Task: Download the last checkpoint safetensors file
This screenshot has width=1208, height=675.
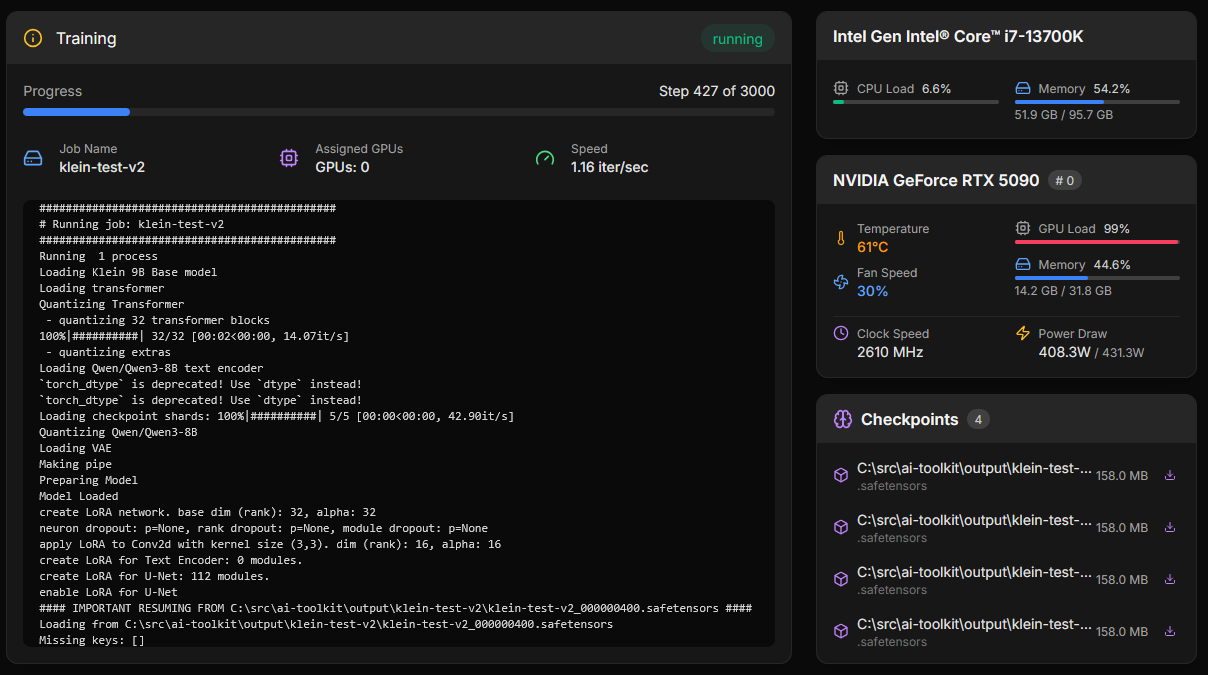Action: (1170, 631)
